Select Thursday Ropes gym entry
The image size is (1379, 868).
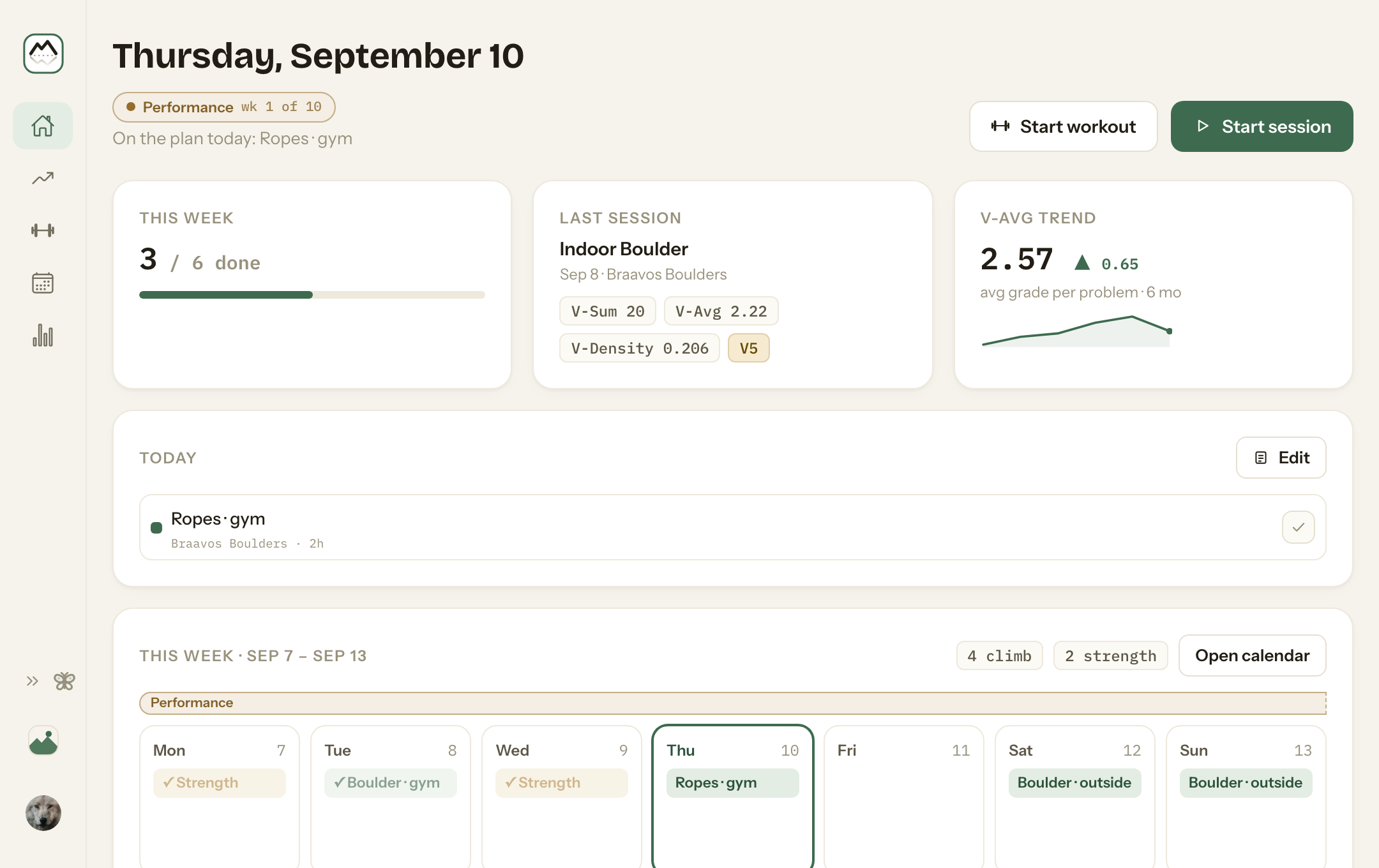coord(732,782)
